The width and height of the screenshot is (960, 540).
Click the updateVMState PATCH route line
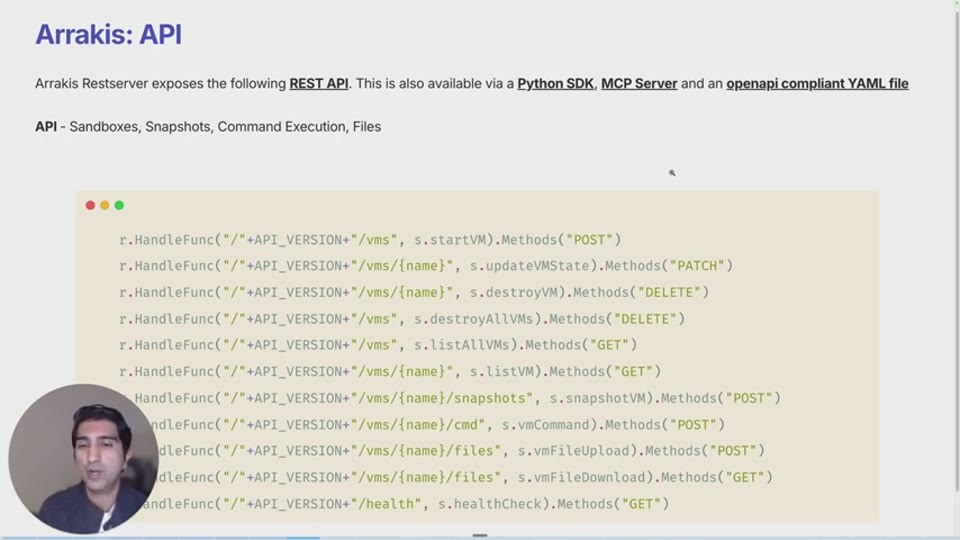[426, 266]
